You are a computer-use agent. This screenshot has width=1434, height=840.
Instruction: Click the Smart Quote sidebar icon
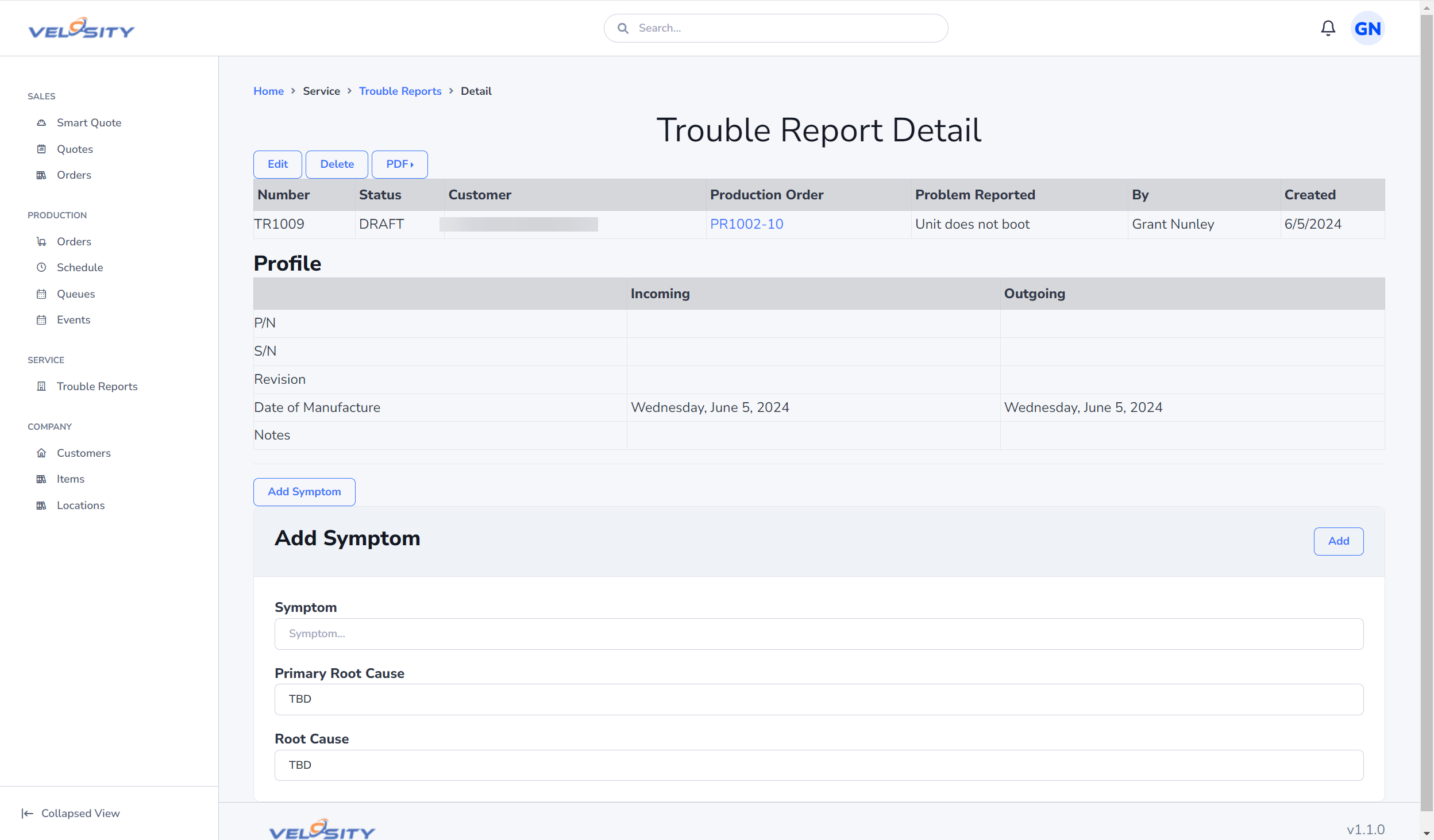tap(41, 123)
